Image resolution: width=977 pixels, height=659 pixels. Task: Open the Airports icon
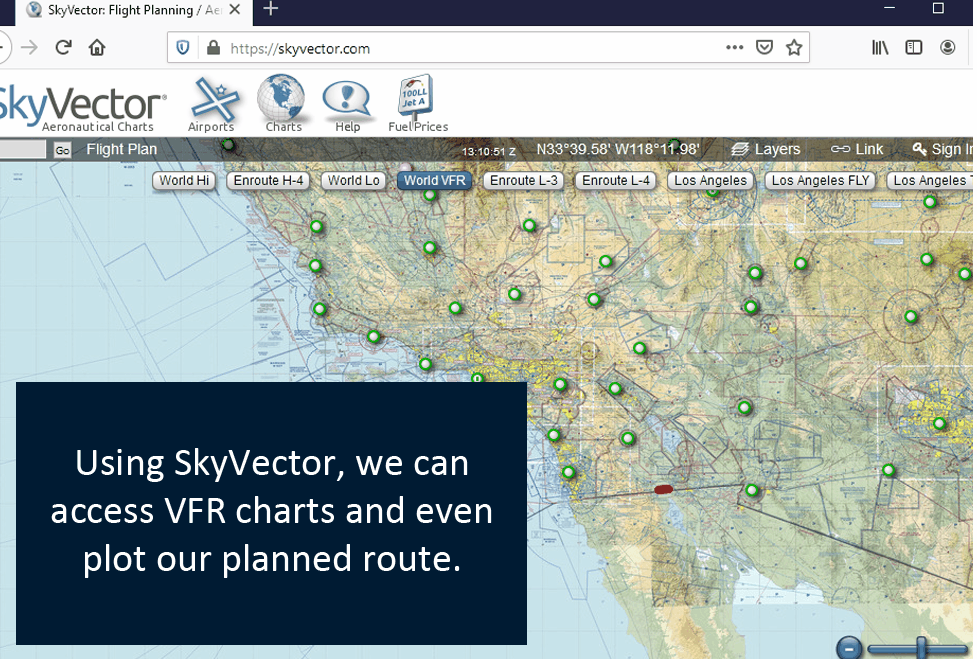tap(213, 104)
